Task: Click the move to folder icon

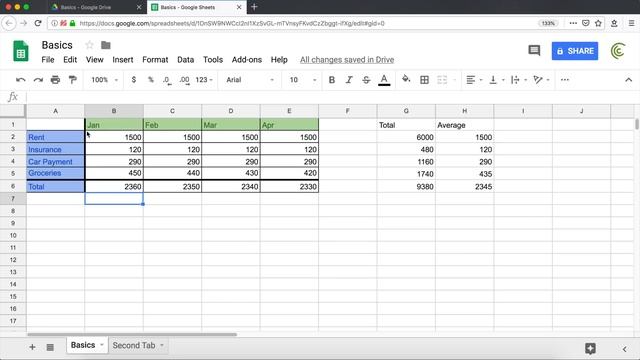Action: point(106,45)
